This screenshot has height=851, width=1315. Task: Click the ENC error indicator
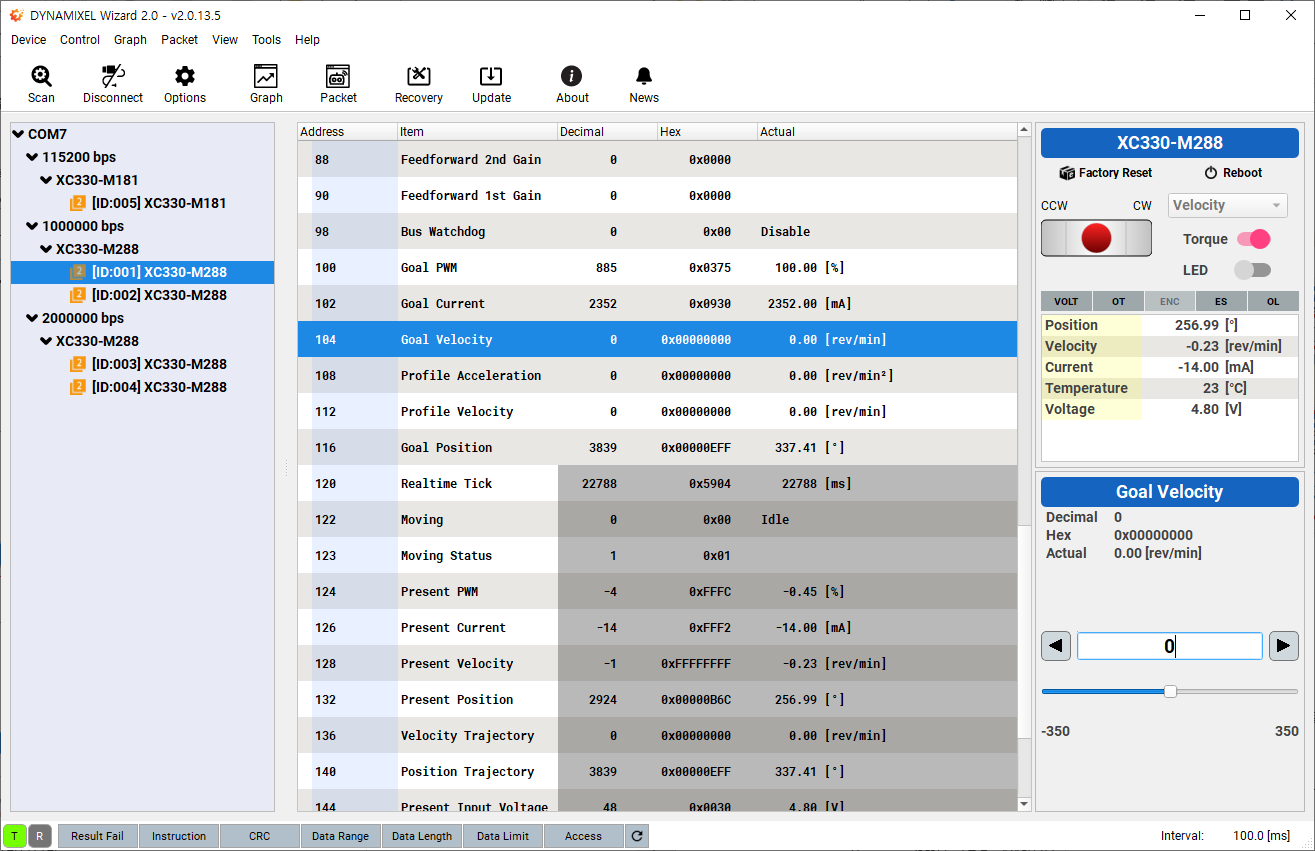1169,301
